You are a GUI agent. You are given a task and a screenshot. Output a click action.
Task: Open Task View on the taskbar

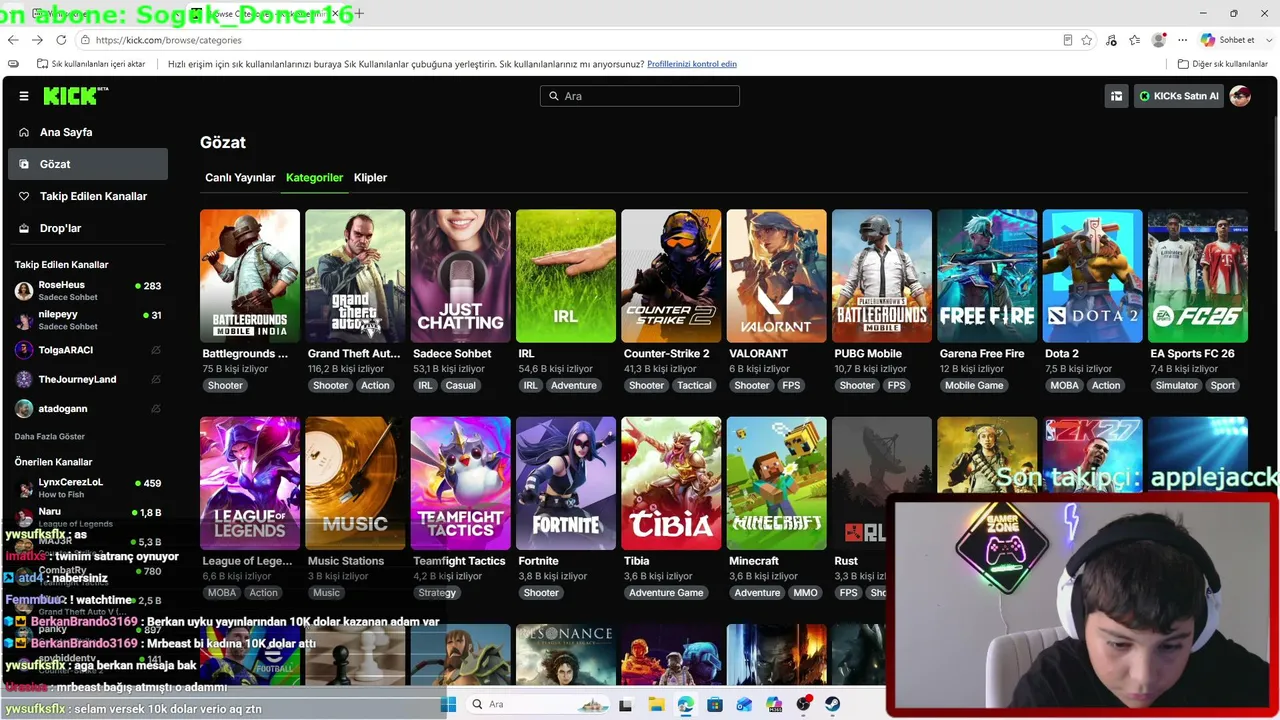tap(626, 704)
